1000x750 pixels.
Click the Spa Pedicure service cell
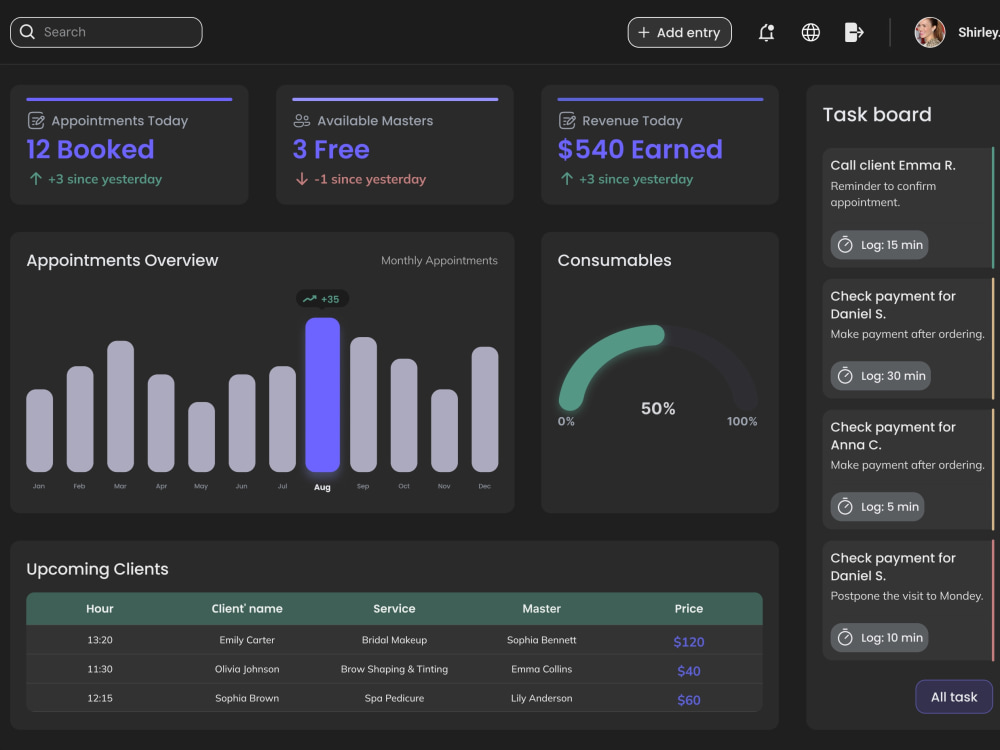394,698
